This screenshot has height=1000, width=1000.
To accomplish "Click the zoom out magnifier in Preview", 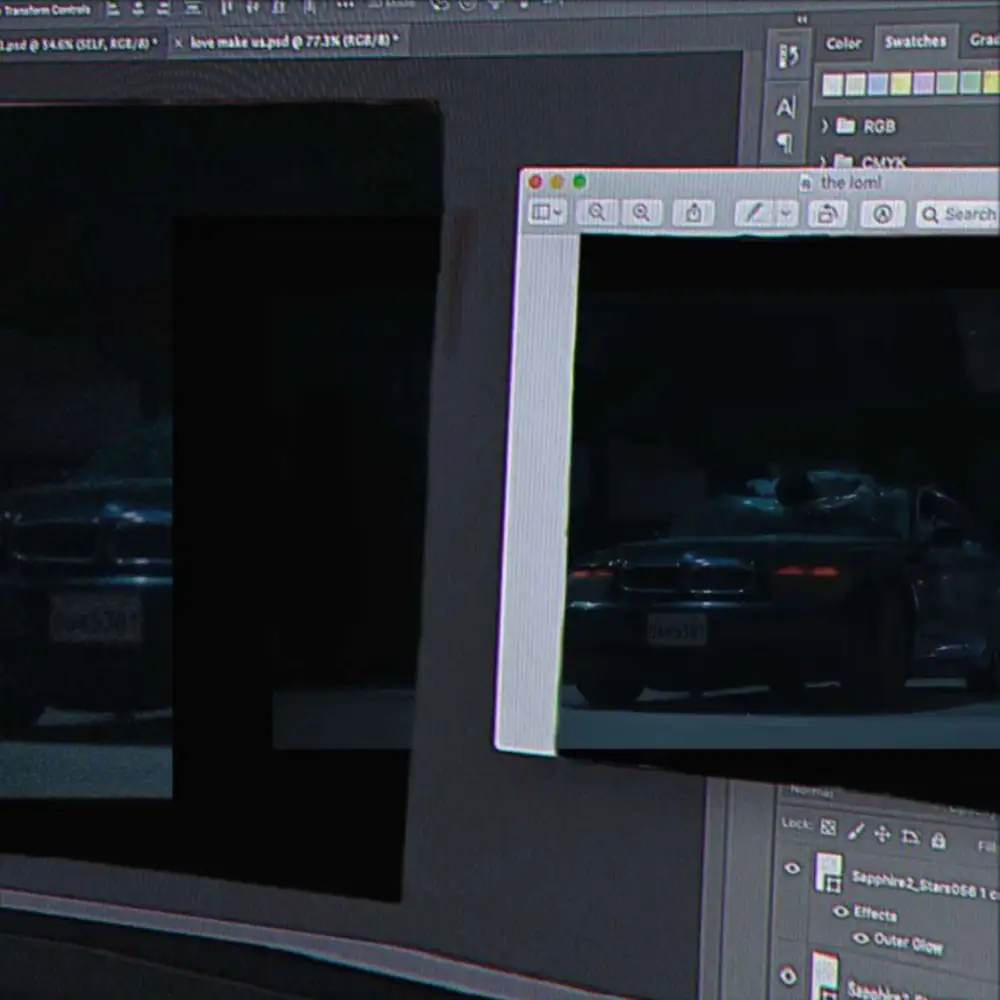I will (x=597, y=212).
